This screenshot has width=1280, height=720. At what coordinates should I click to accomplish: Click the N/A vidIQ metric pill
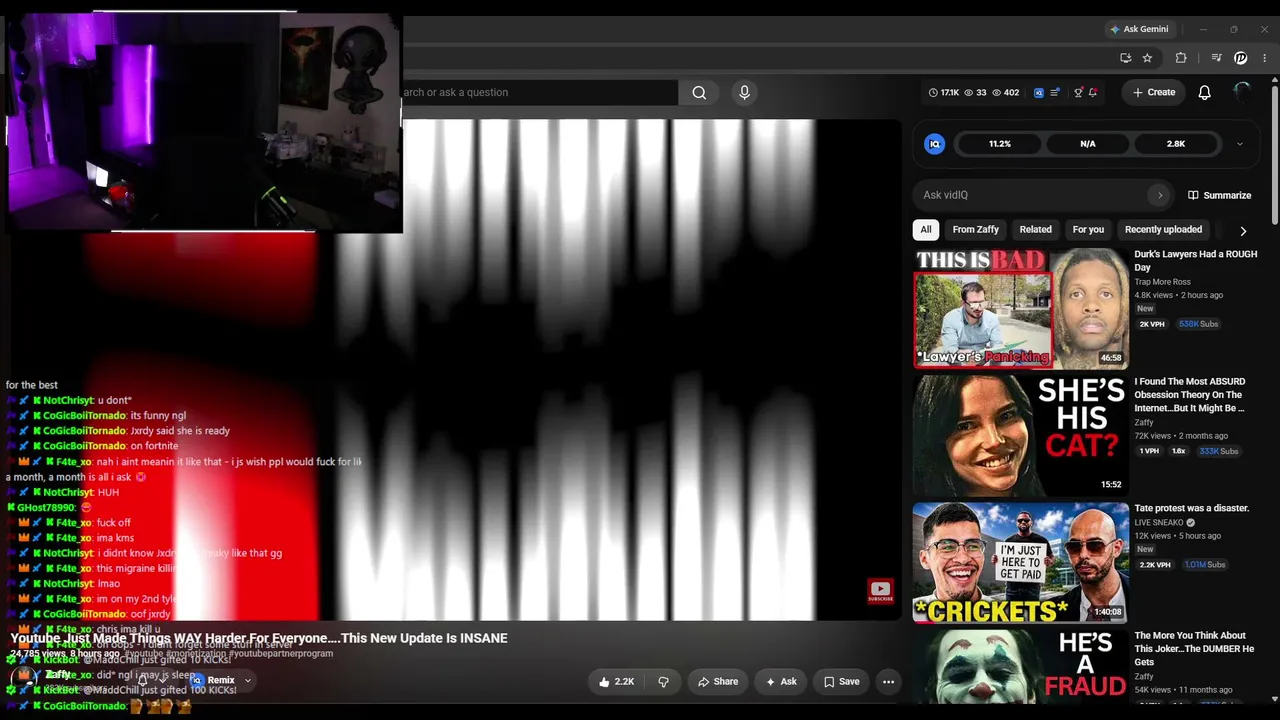click(x=1088, y=144)
